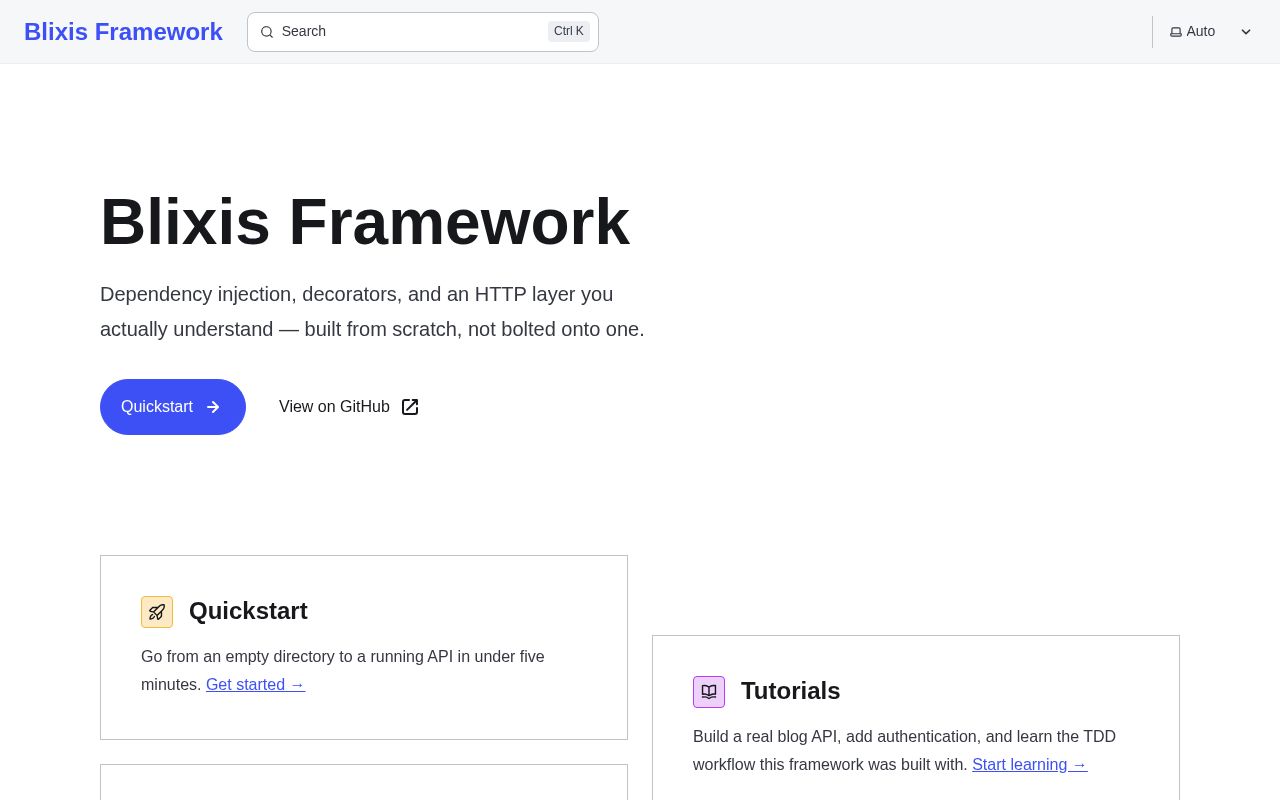Click the Tutorials card heading

tap(790, 691)
